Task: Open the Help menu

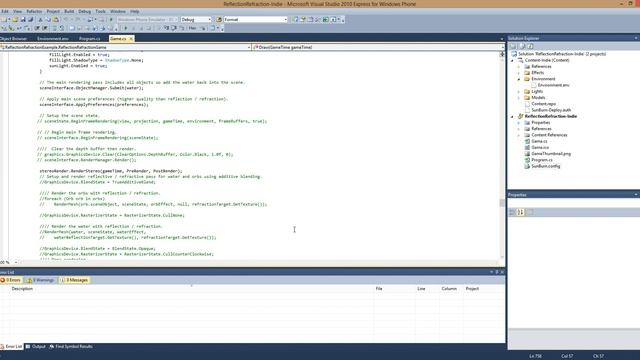Action: click(135, 11)
